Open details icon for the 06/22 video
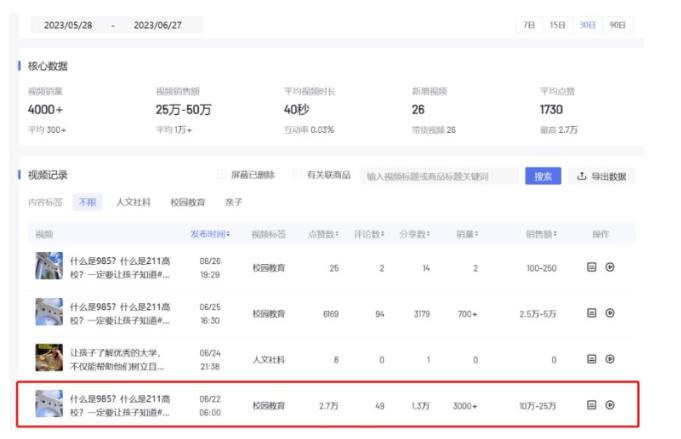The height and width of the screenshot is (439, 681). [591, 405]
